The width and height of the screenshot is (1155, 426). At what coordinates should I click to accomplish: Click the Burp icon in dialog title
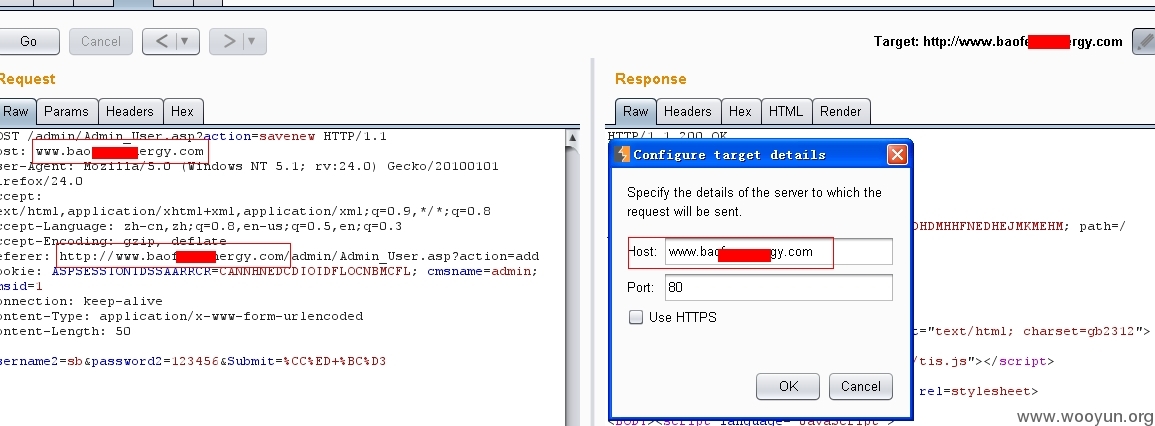[622, 155]
